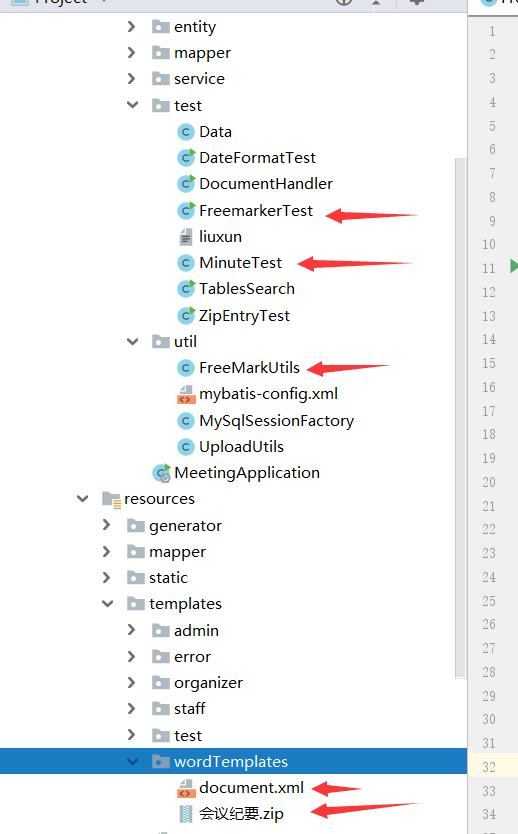
Task: Select the liuxun file
Action: click(x=220, y=237)
